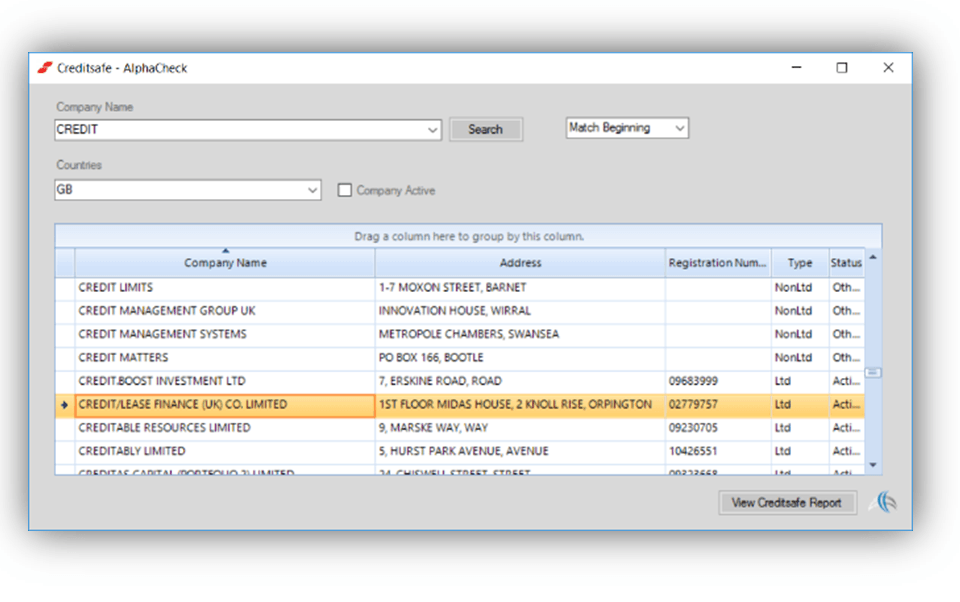Select CREDIT/LEASE FINANCE (UK) CO. LIMITED cell
Image resolution: width=960 pixels, height=602 pixels.
click(225, 405)
